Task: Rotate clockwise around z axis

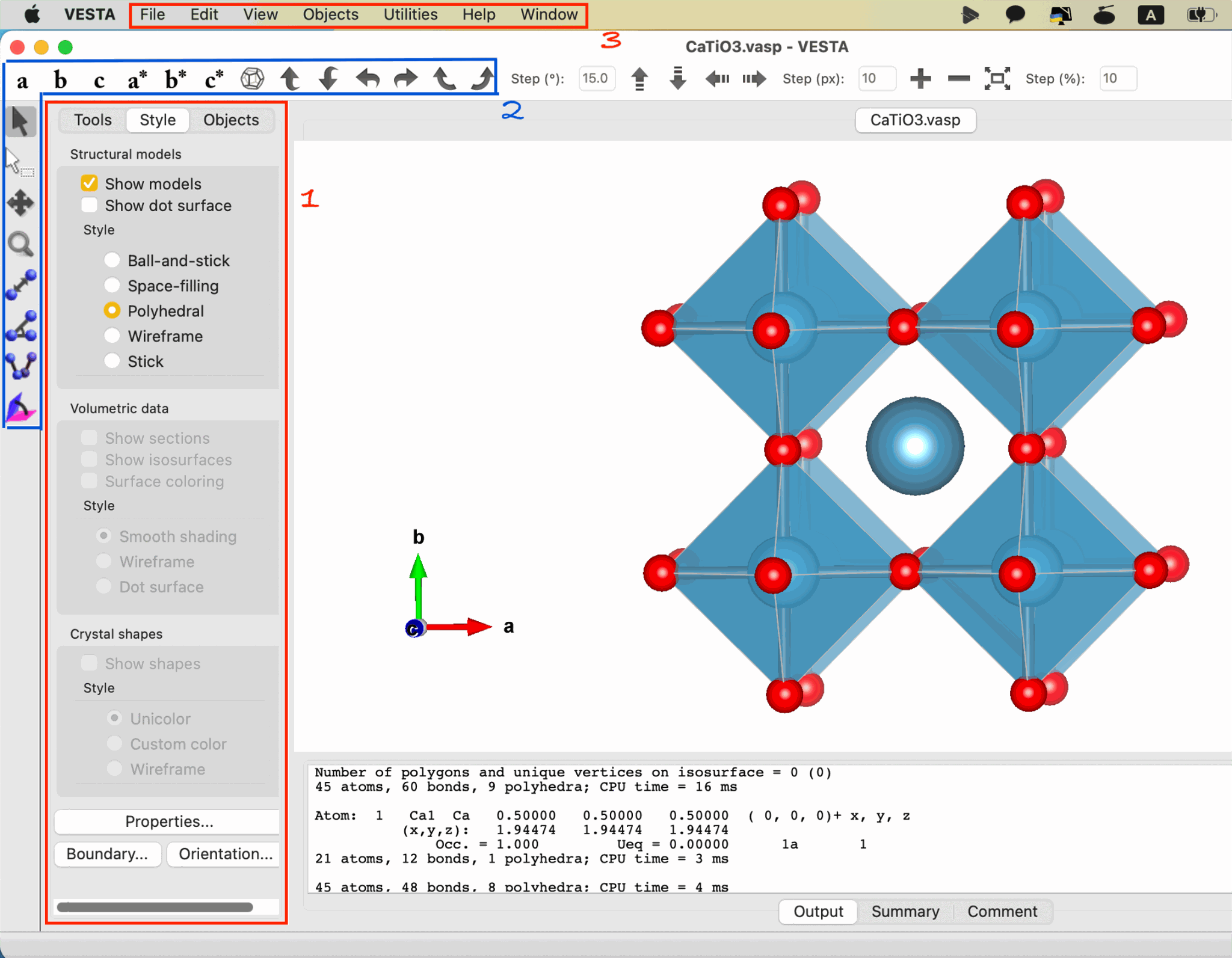Action: [x=482, y=79]
